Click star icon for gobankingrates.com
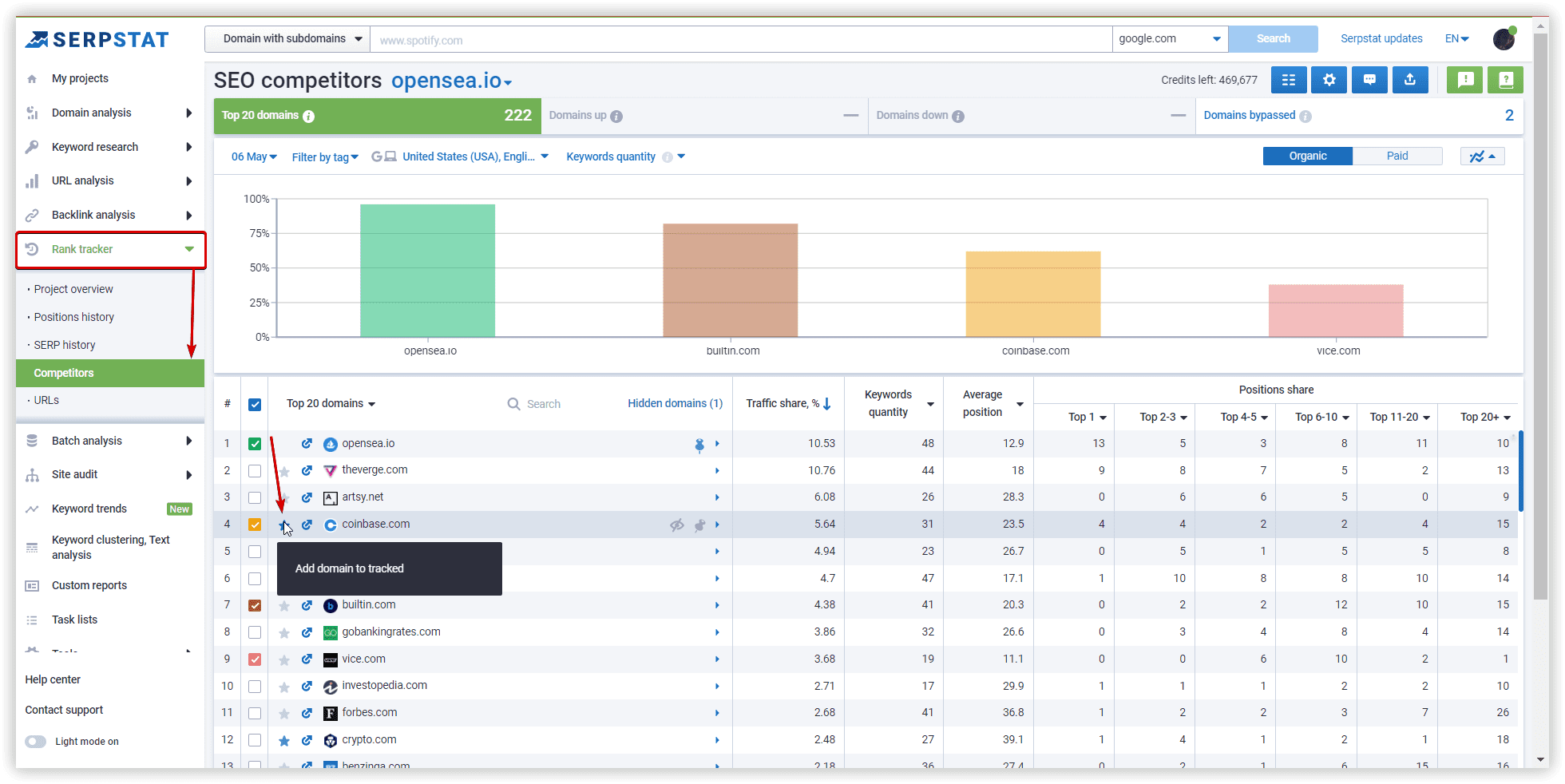1565x784 pixels. coord(284,632)
